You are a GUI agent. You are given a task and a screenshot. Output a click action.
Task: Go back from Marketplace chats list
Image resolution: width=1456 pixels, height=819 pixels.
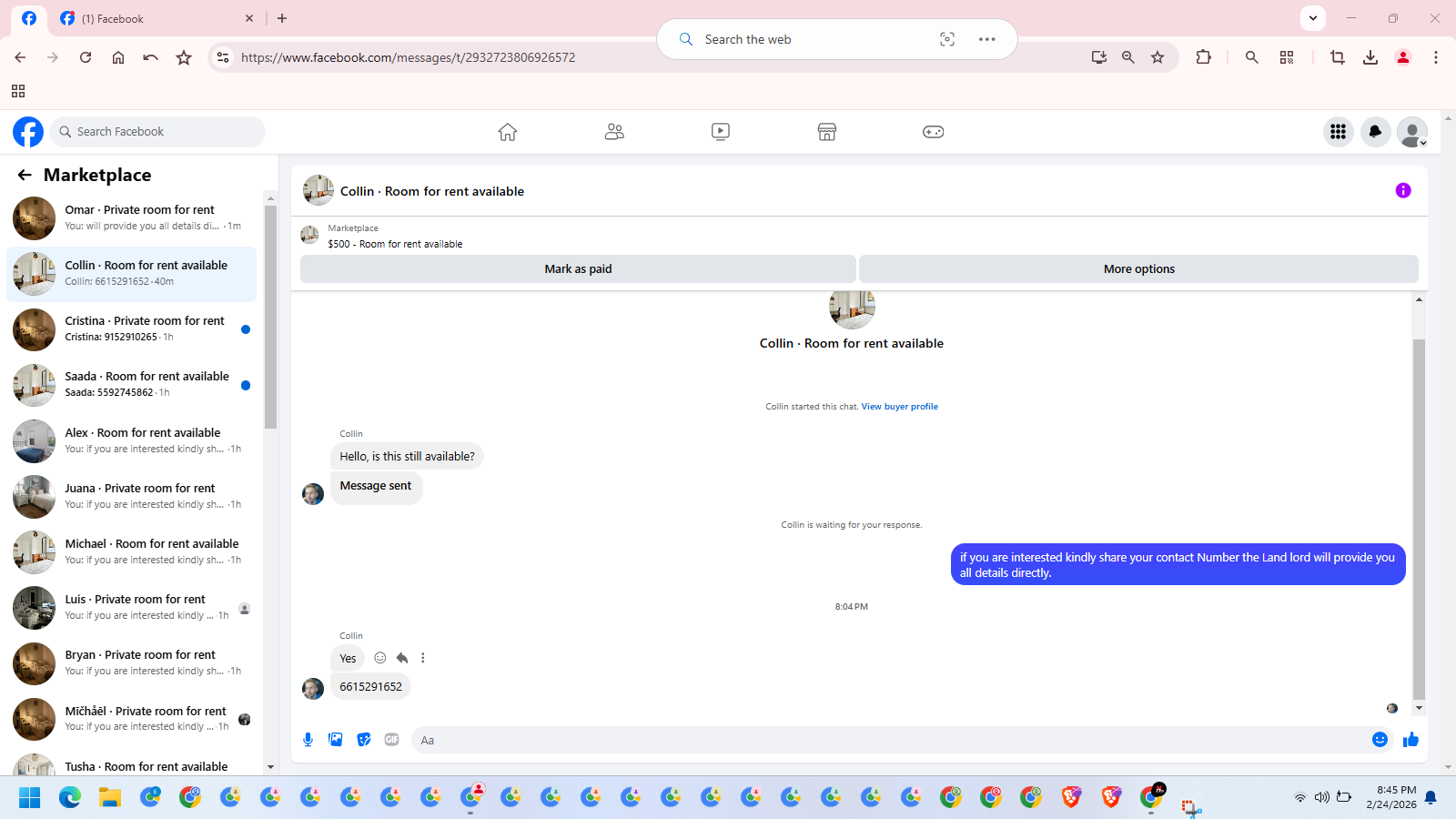pyautogui.click(x=25, y=175)
